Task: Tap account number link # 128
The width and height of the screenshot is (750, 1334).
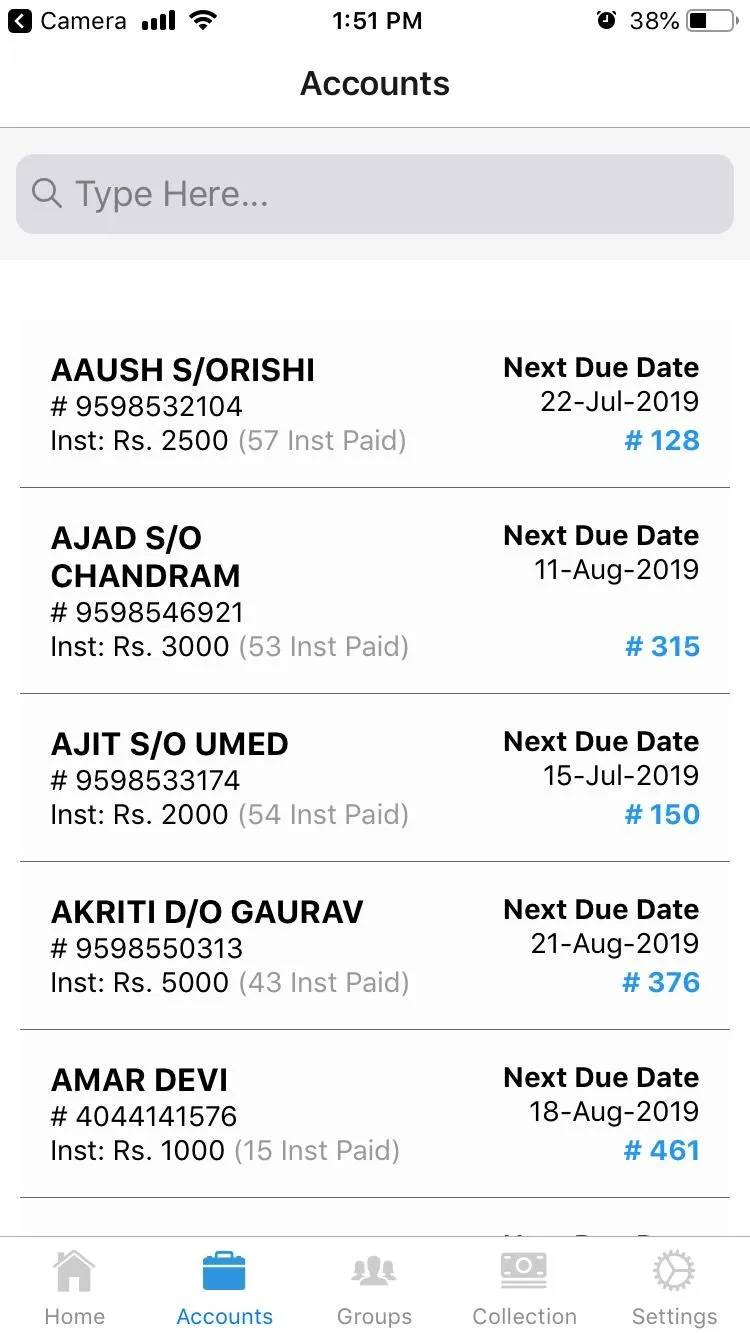Action: click(x=662, y=440)
